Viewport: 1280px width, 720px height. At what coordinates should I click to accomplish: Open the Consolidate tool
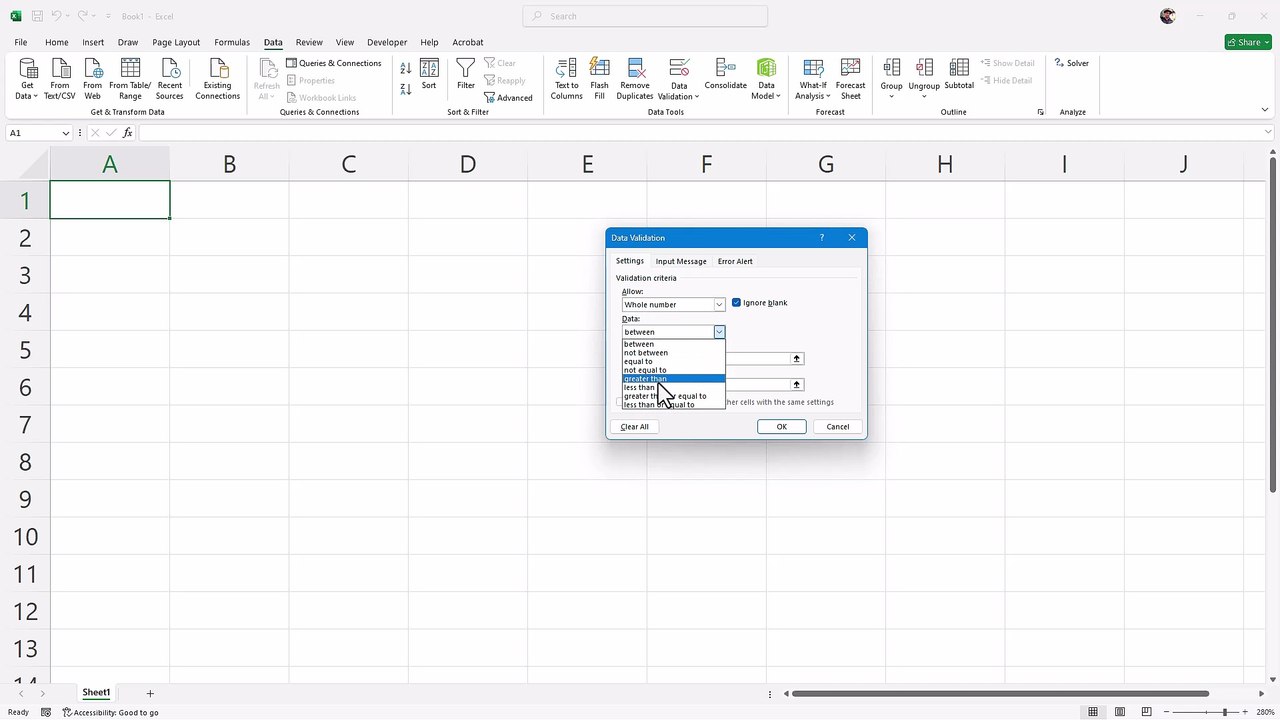click(x=726, y=75)
